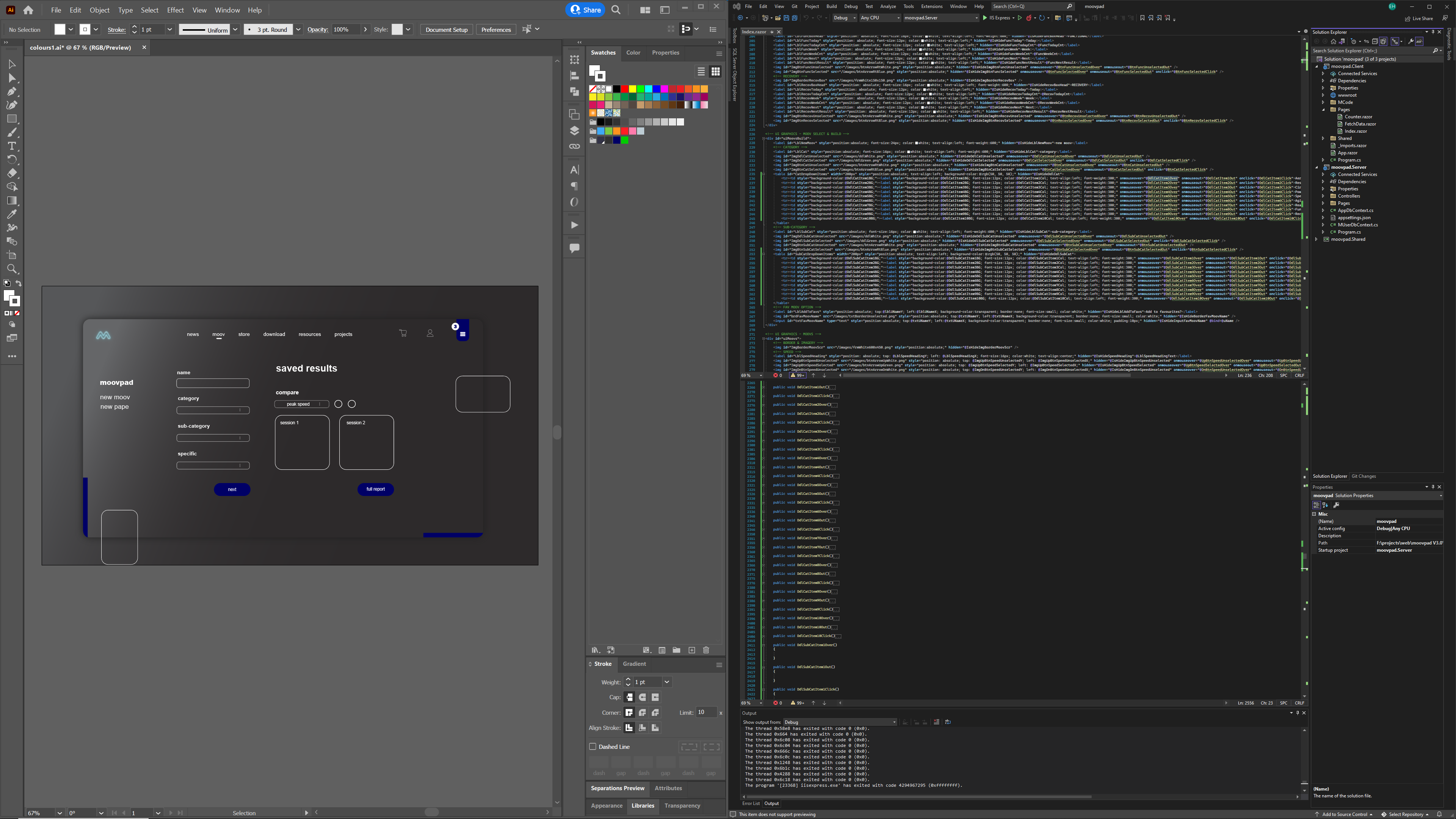Switch to the Color panel tab
This screenshot has width=1456, height=819.
[x=633, y=53]
